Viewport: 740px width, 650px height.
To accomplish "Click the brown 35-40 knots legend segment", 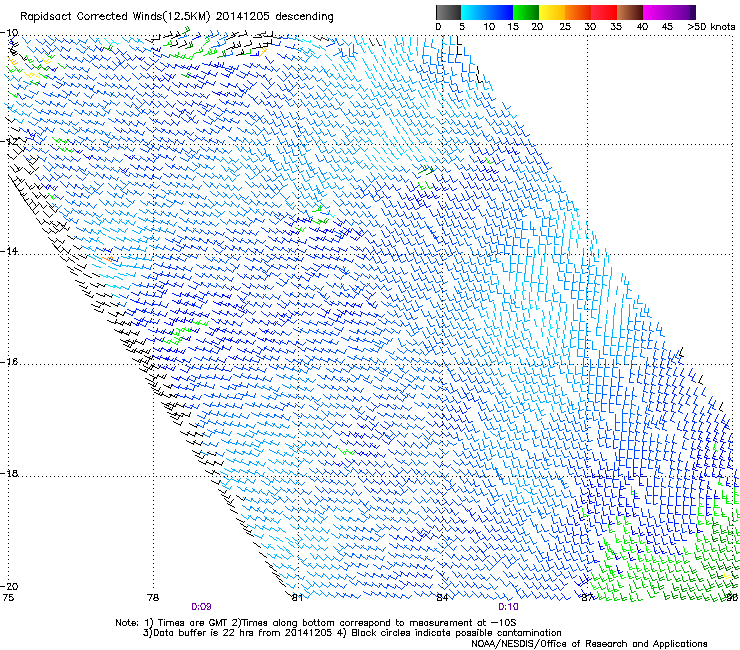I will click(630, 12).
